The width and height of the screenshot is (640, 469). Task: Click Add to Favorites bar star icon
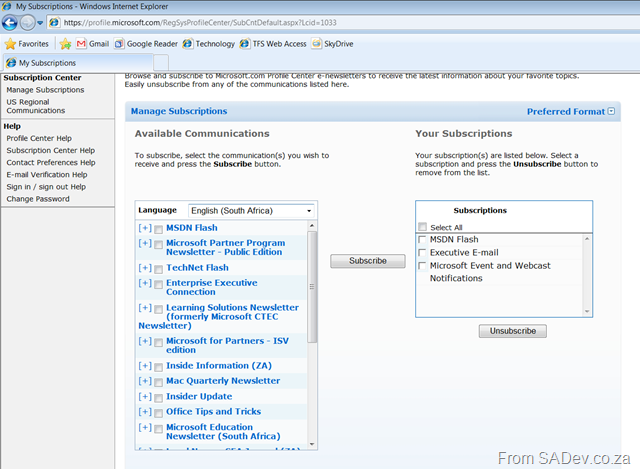click(65, 44)
